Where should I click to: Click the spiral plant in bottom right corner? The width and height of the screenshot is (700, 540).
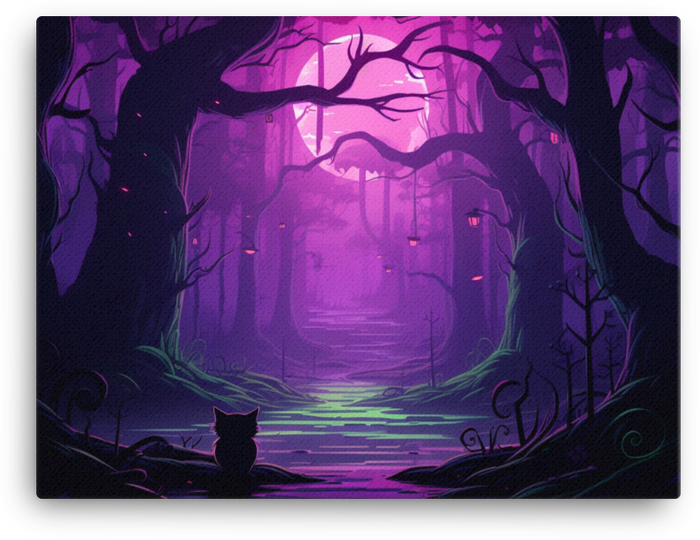coord(632,441)
